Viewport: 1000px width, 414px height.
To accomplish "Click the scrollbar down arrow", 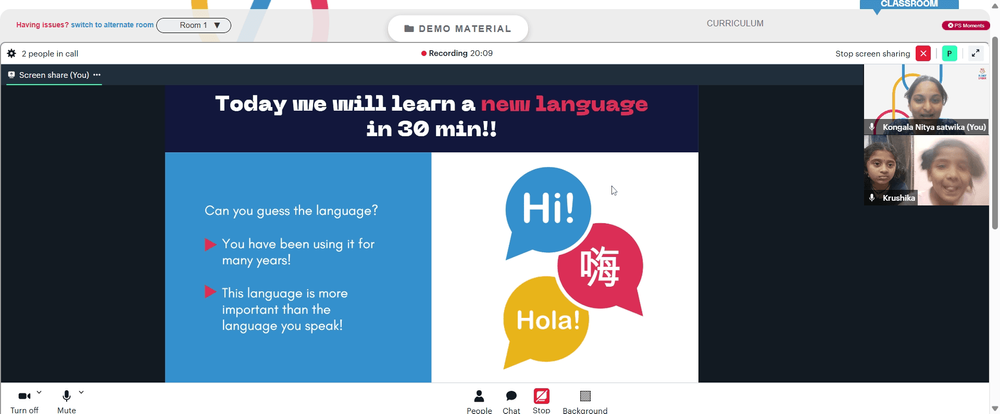I will [x=995, y=408].
